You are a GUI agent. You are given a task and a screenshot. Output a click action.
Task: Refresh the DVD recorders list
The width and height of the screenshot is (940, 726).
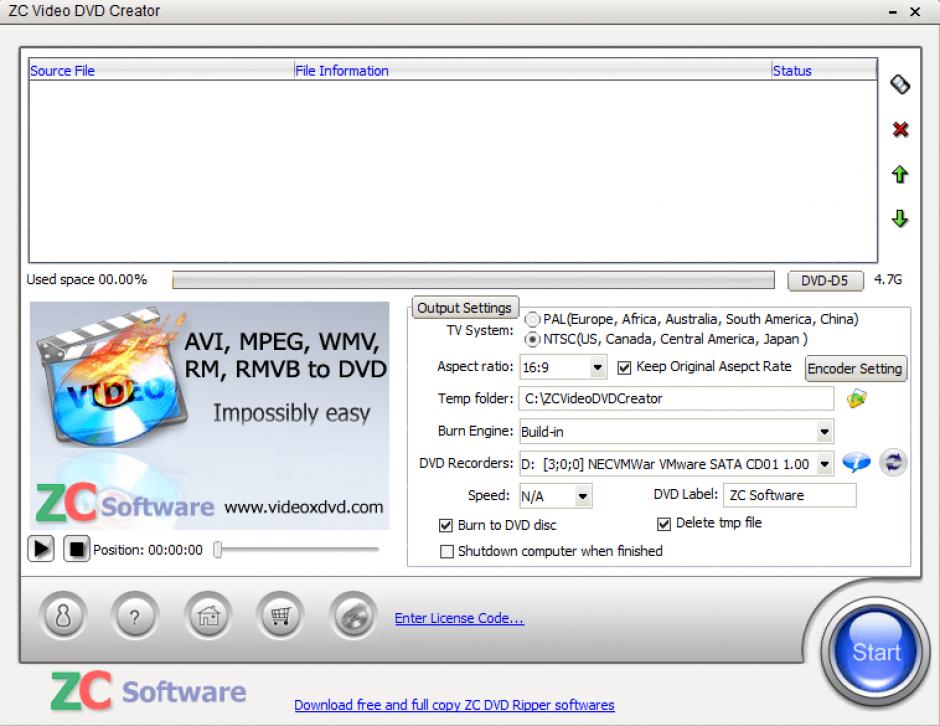(x=893, y=463)
